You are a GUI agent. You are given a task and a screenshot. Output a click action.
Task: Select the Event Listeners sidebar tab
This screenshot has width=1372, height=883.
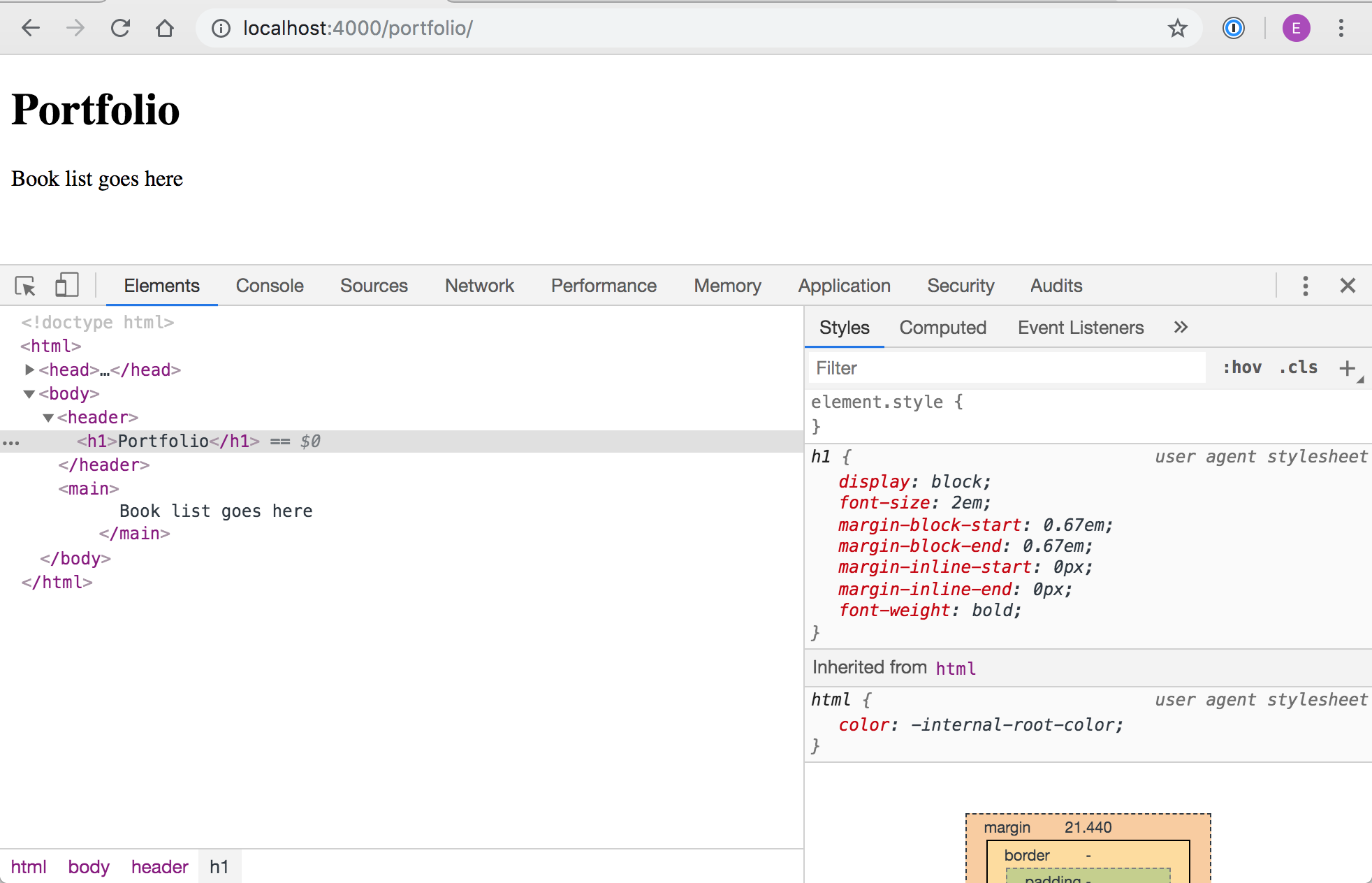1081,328
